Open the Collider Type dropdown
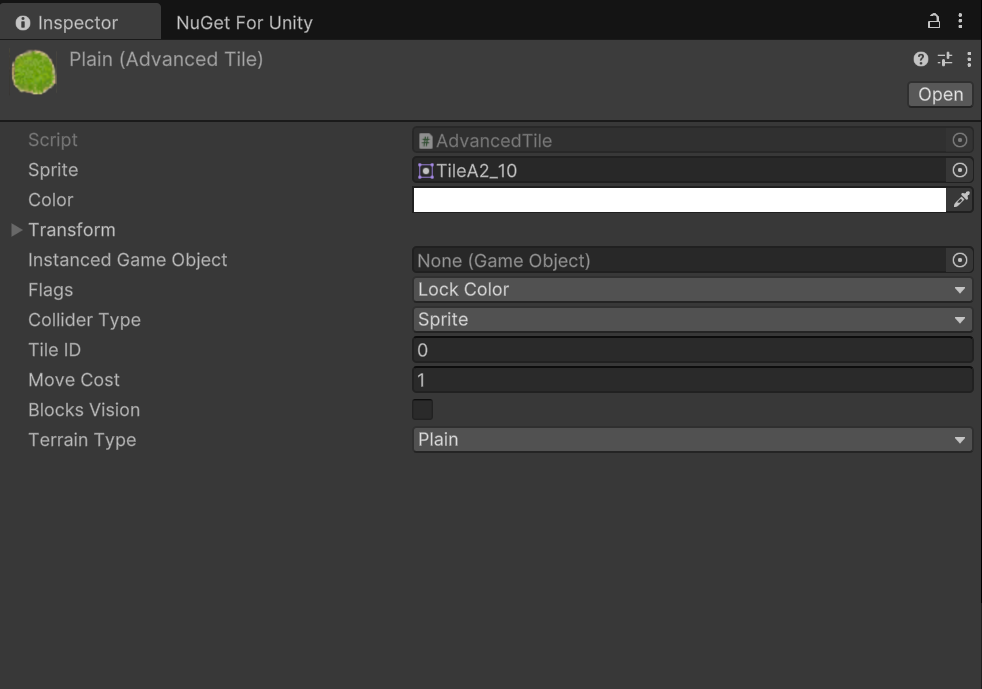The width and height of the screenshot is (982, 689). pyautogui.click(x=692, y=319)
